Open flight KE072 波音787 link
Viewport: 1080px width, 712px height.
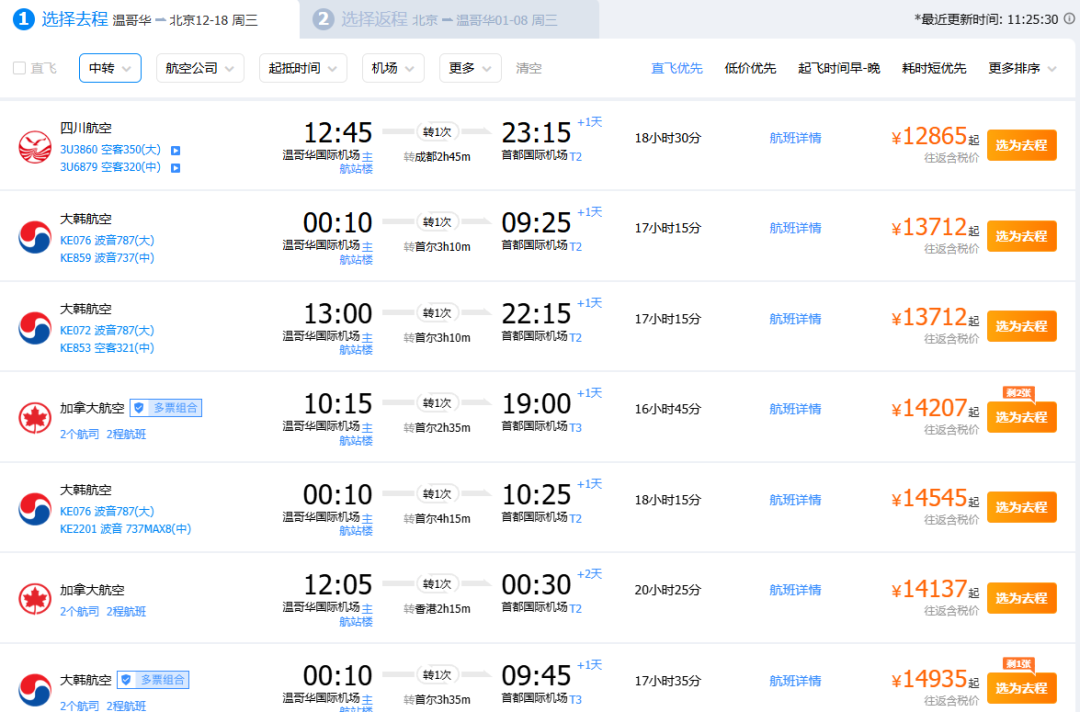[107, 331]
